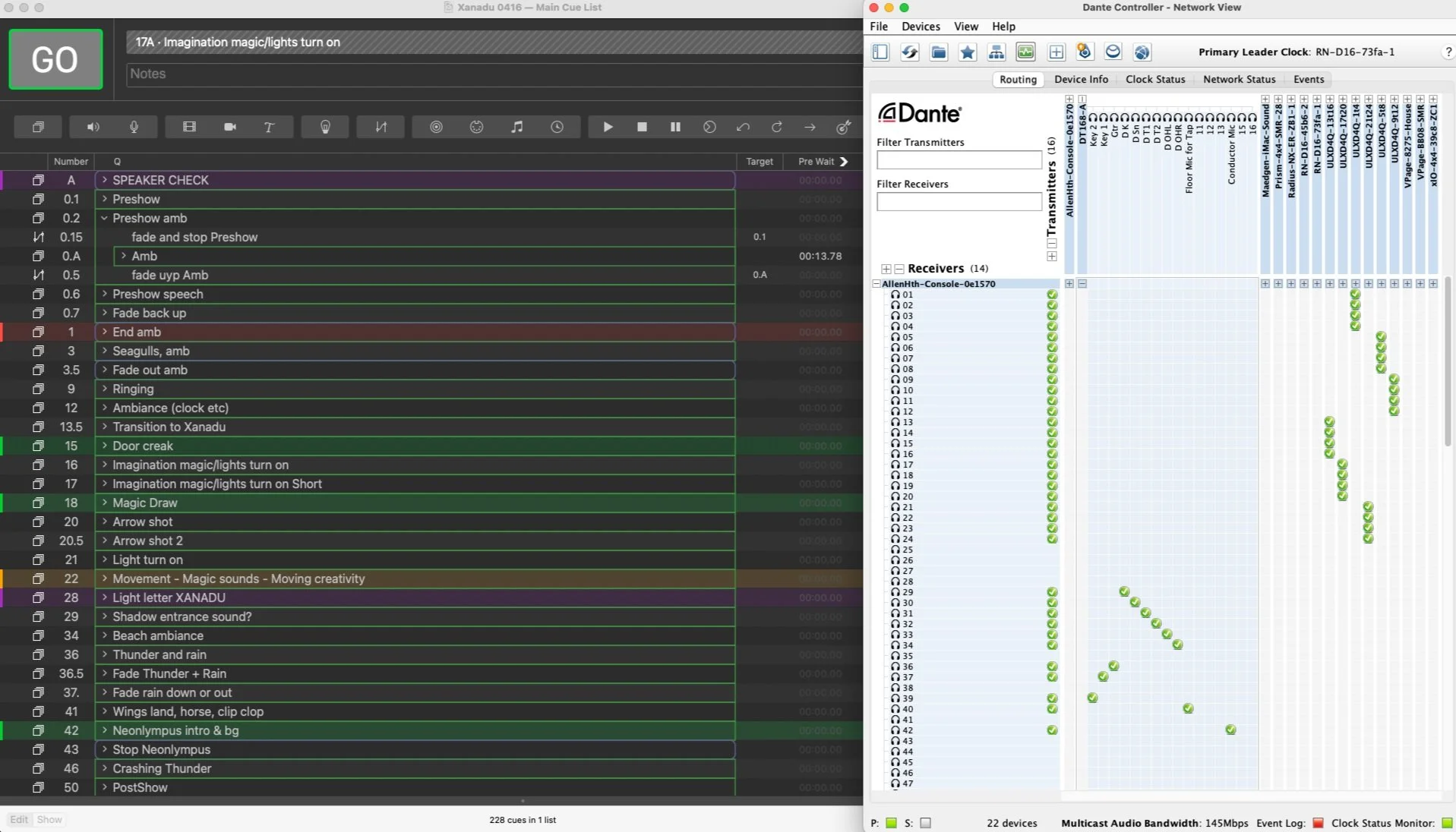Viewport: 1456px width, 832px height.
Task: Add a GoTo cue with right arrow
Action: (x=810, y=127)
